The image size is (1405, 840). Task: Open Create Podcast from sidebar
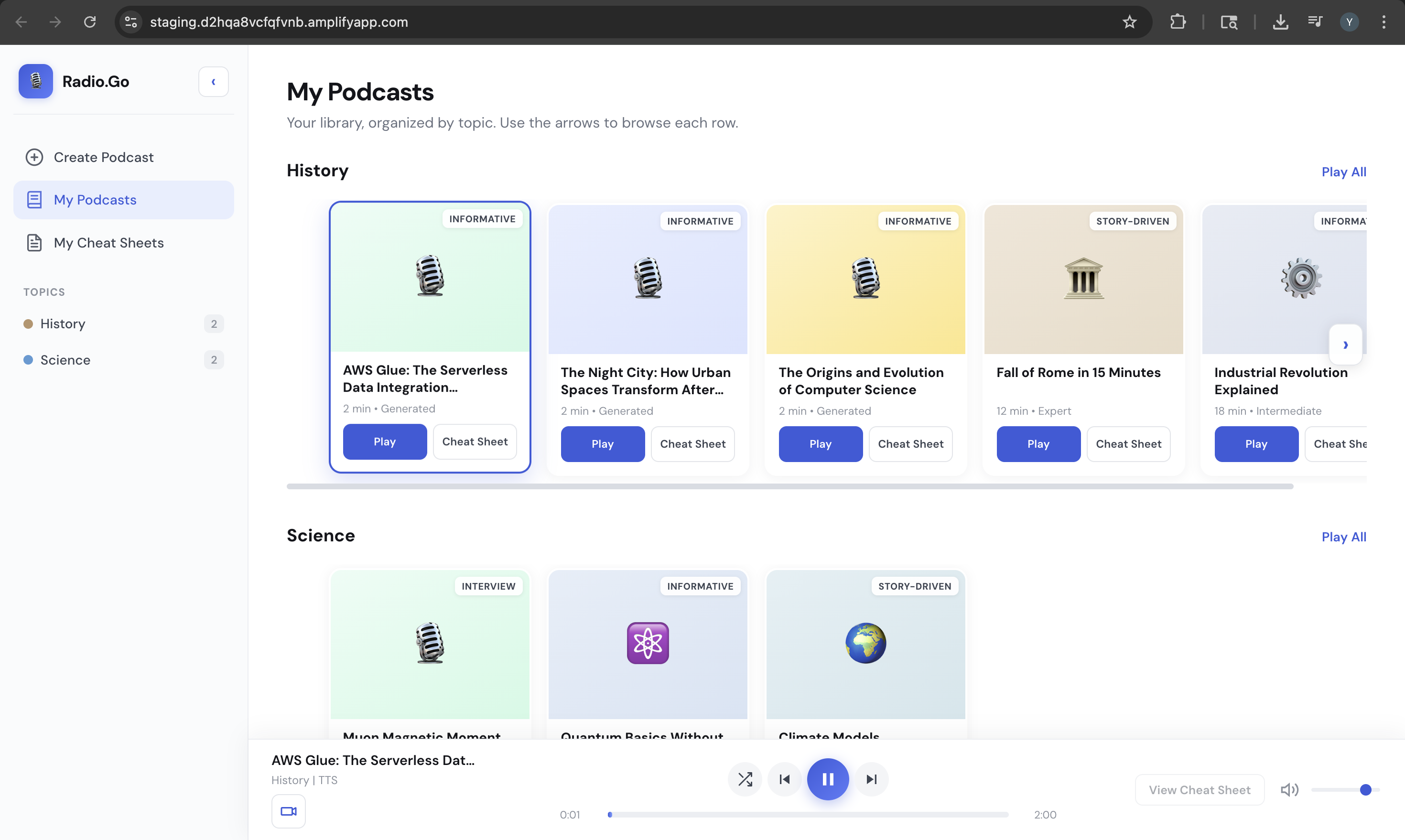click(x=104, y=157)
